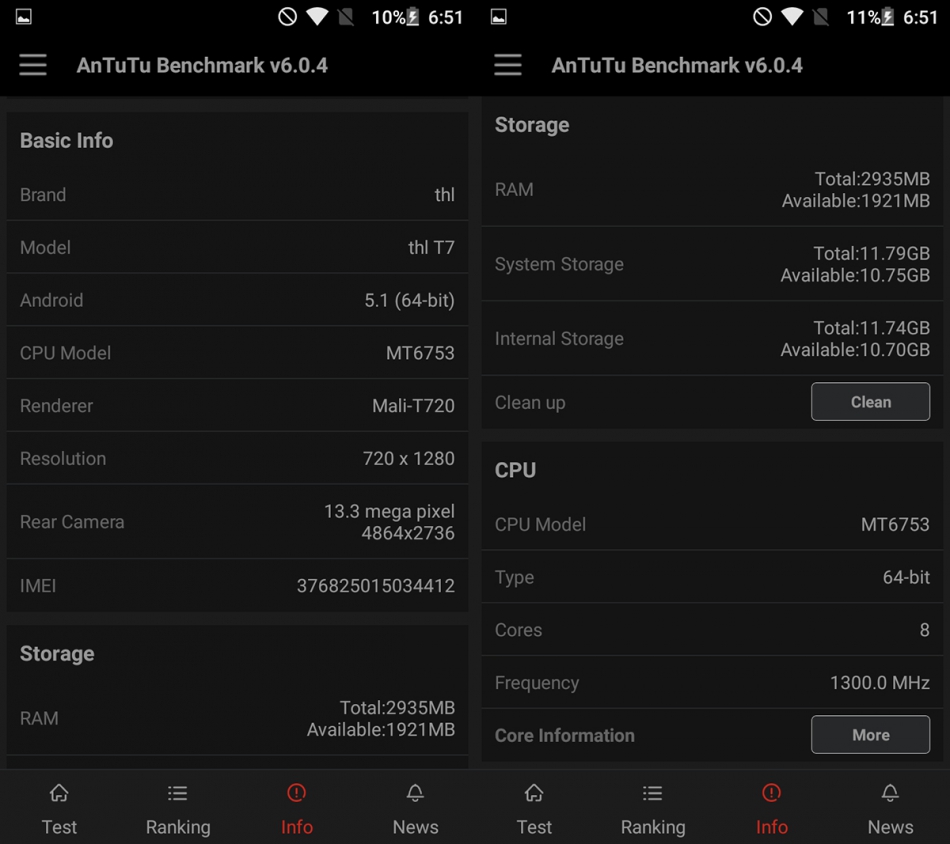This screenshot has width=950, height=844.
Task: Click the 6:51 clock in left status bar
Action: [445, 17]
